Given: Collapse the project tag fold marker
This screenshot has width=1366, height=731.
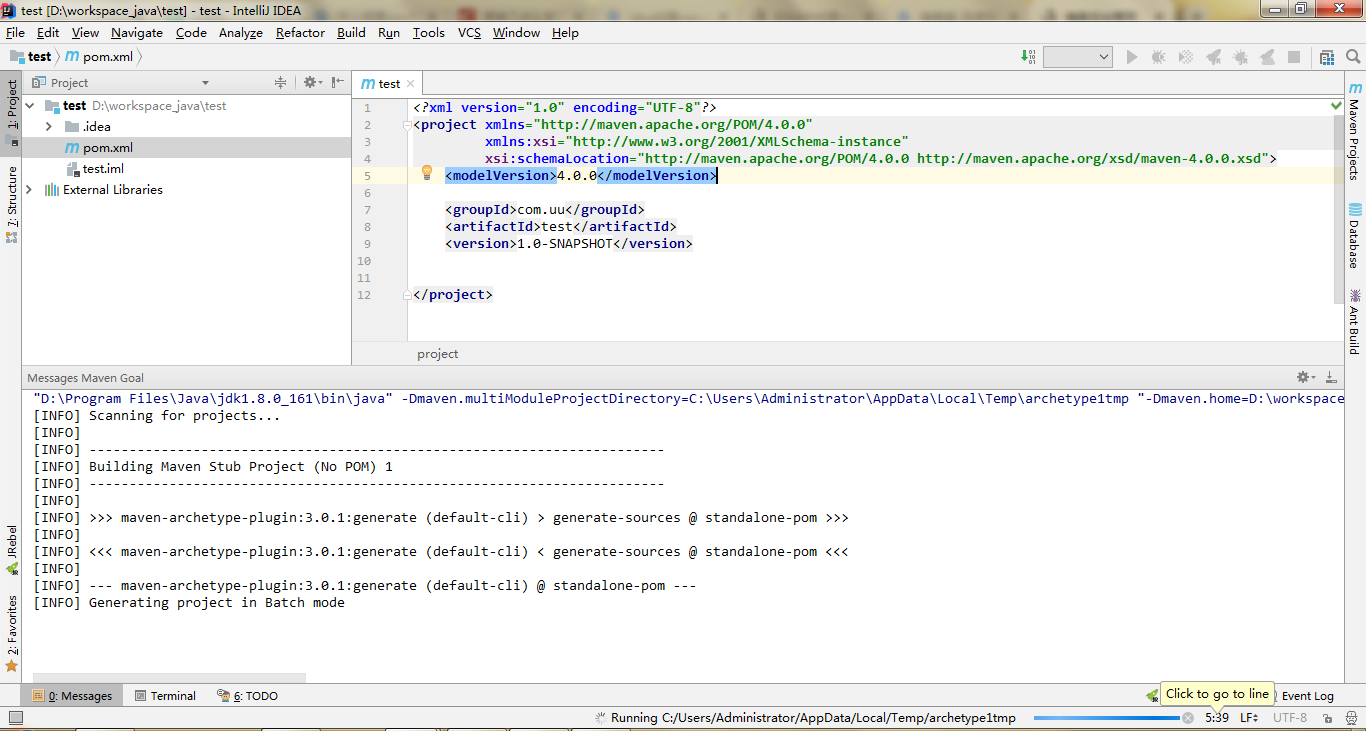Looking at the screenshot, I should [405, 125].
